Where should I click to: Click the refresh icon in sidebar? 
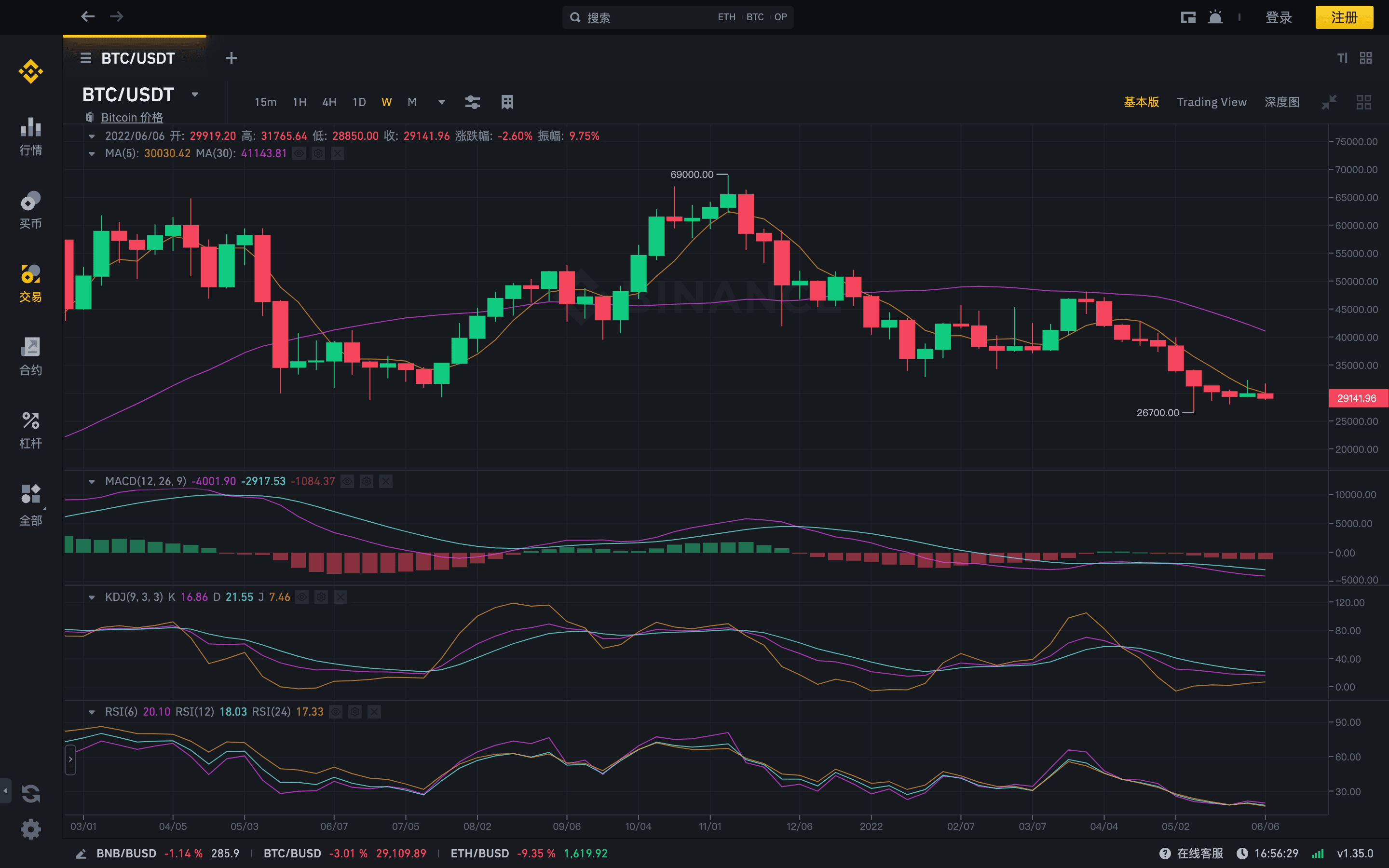(x=30, y=794)
